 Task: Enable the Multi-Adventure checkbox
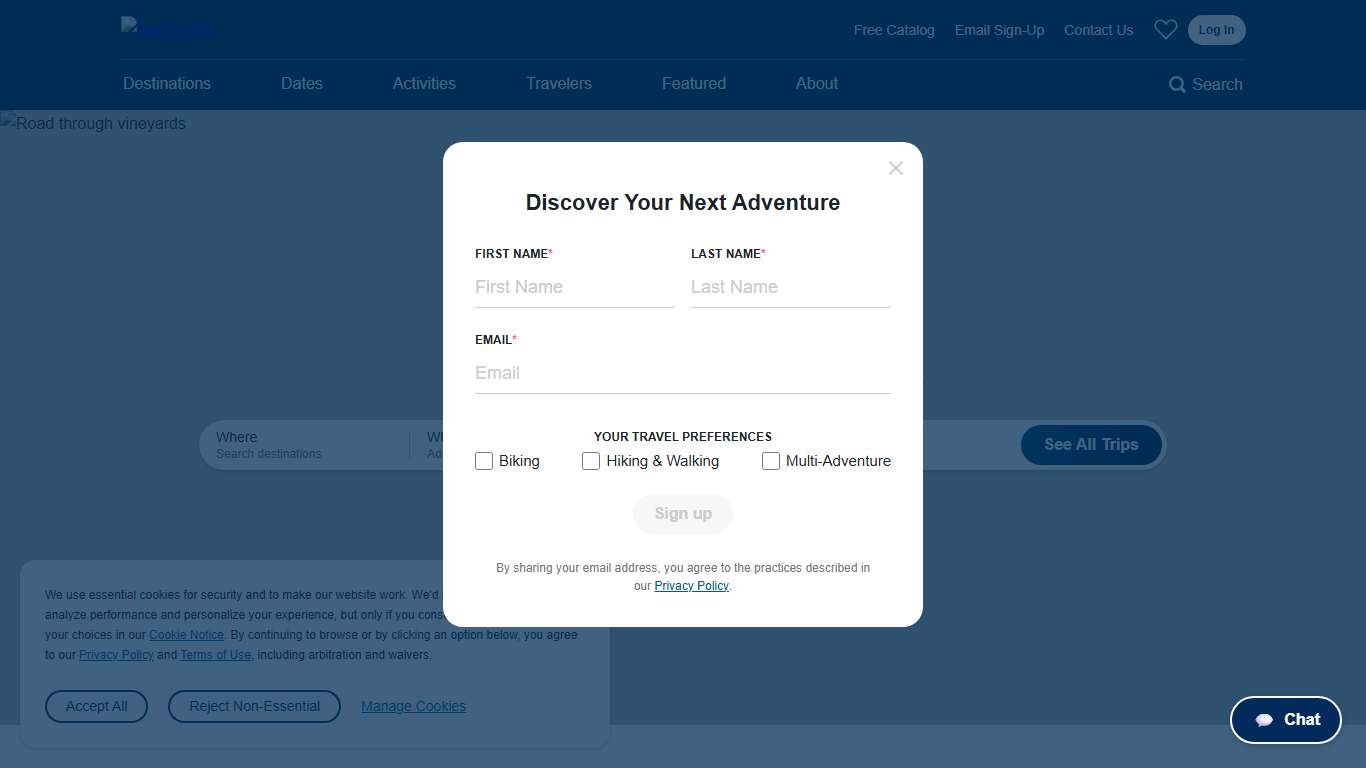point(771,461)
